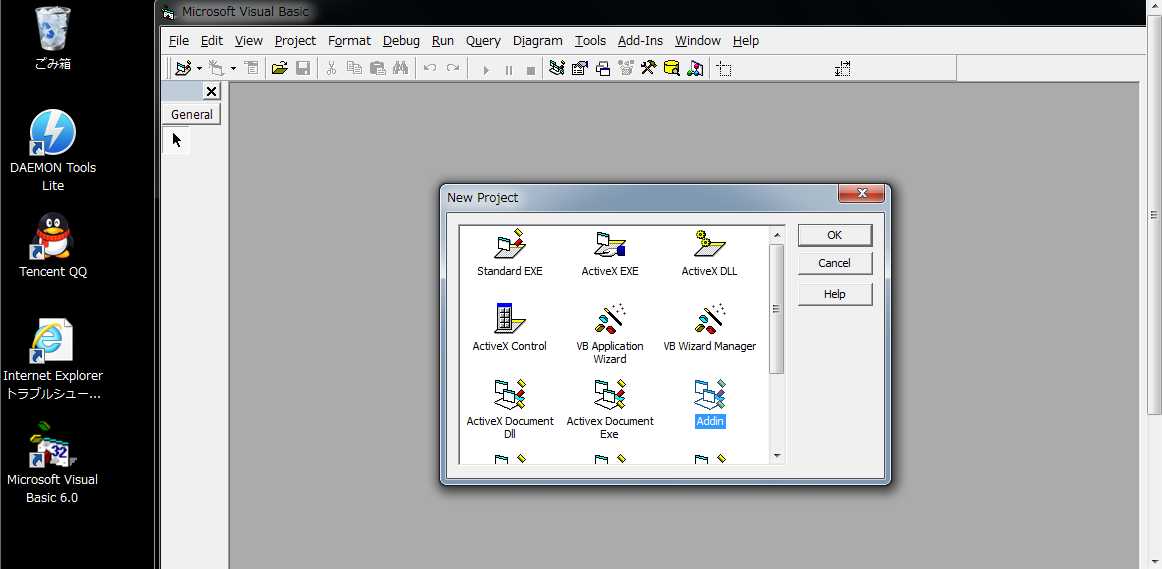Select the ActiveX Control project type
This screenshot has height=569, width=1162.
[x=510, y=328]
